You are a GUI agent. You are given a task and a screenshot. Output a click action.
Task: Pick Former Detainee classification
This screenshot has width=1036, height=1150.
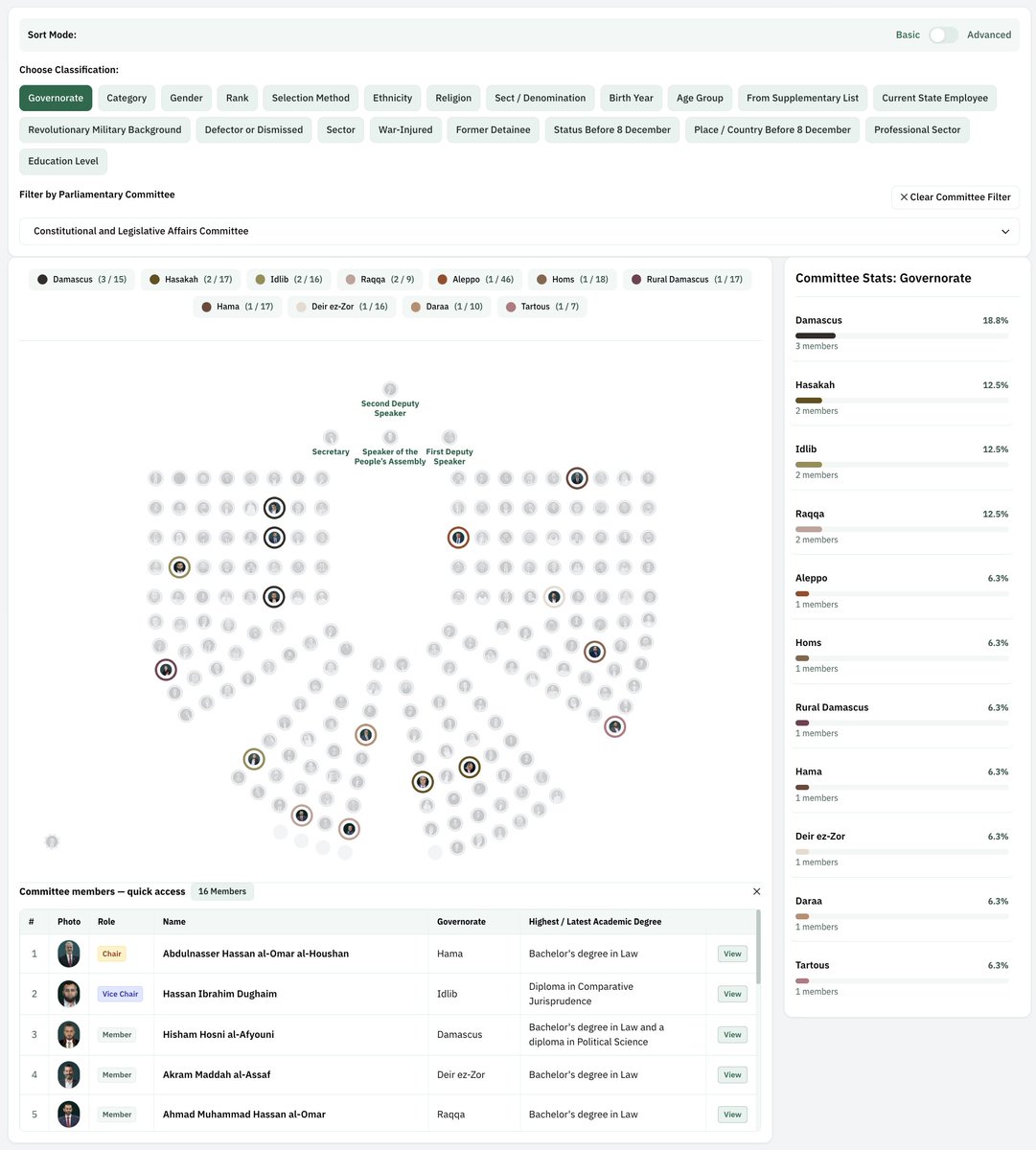(x=493, y=129)
